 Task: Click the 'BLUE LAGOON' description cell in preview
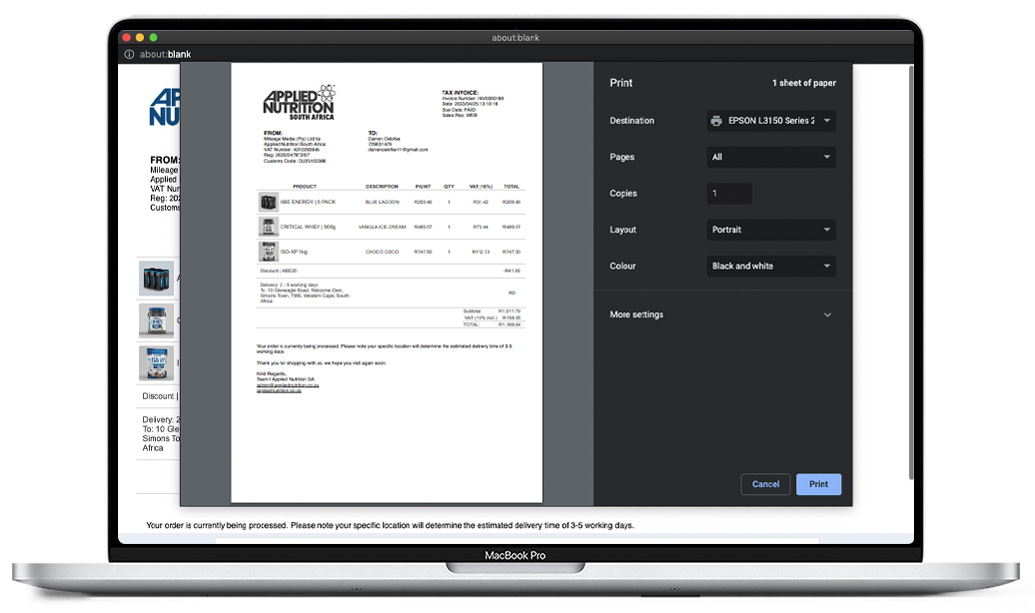[382, 202]
